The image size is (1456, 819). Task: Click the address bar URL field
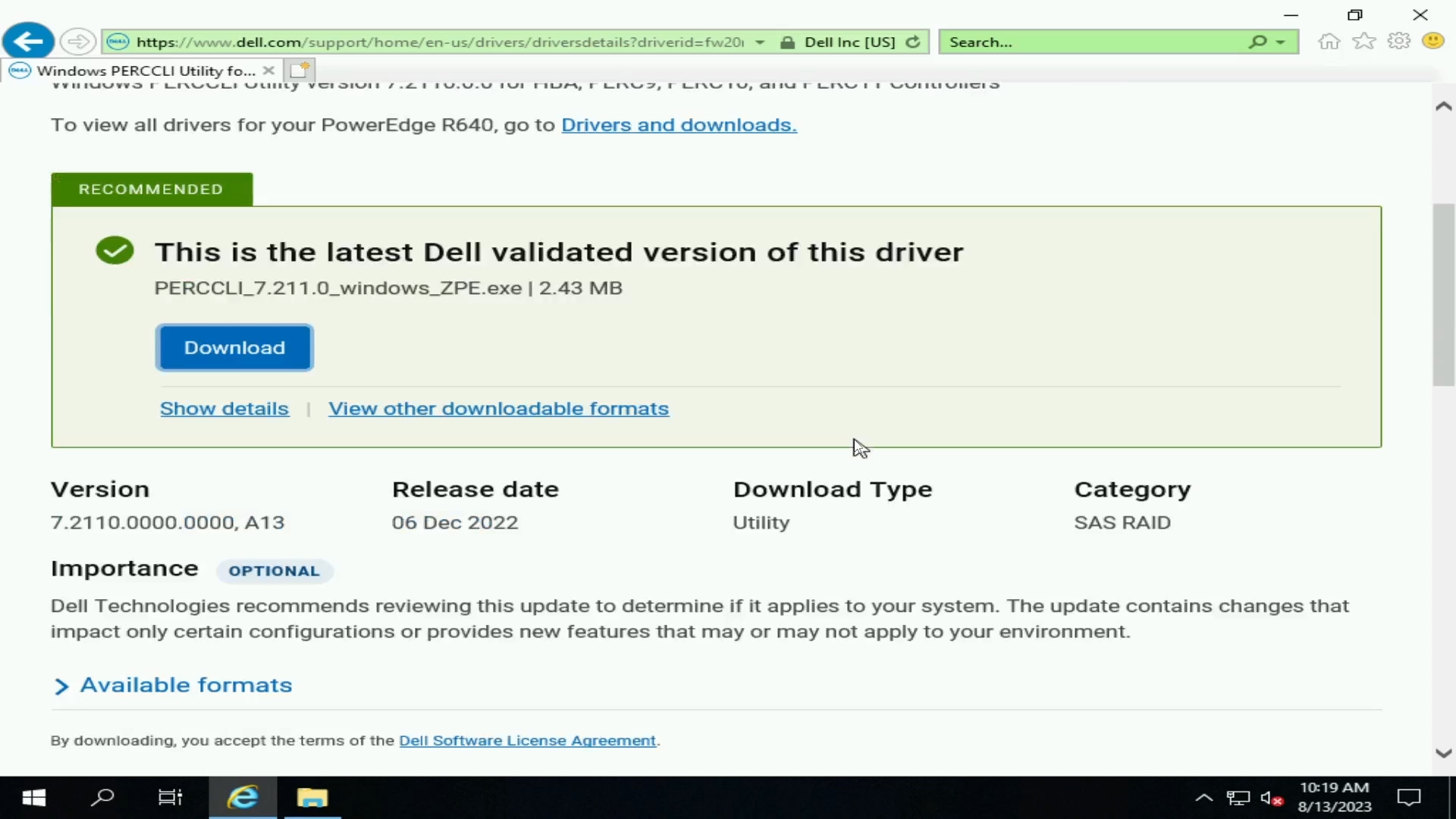coord(437,41)
